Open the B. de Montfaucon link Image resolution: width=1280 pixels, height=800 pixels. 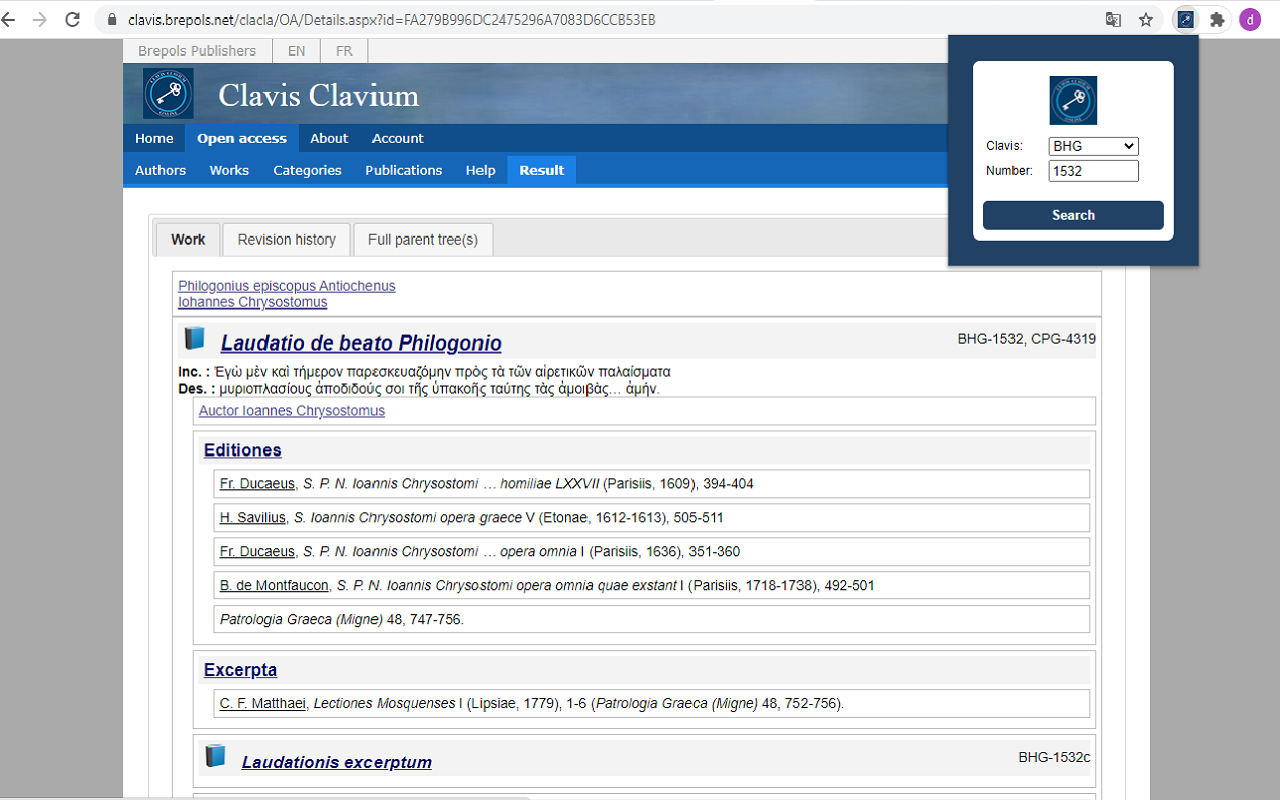274,586
